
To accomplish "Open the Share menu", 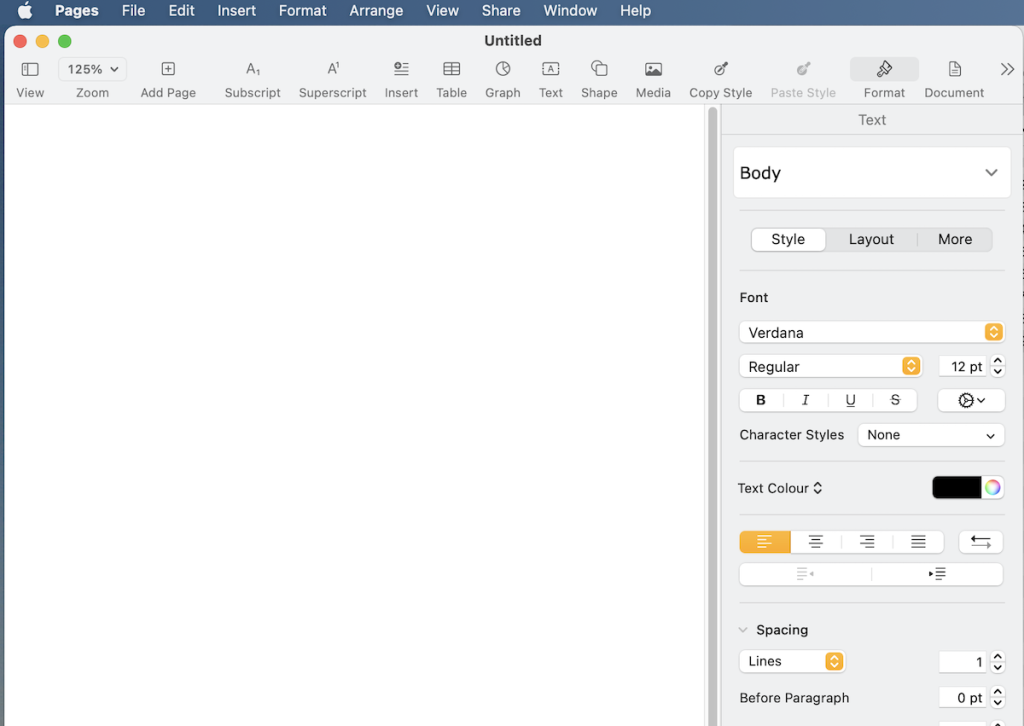I will pos(501,10).
